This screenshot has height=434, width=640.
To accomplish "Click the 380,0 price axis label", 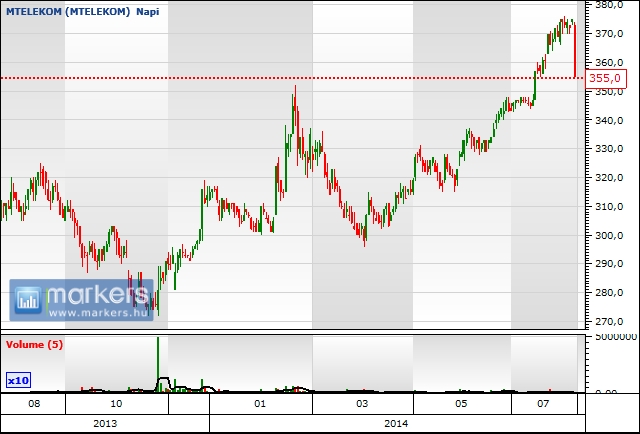I will (x=610, y=5).
